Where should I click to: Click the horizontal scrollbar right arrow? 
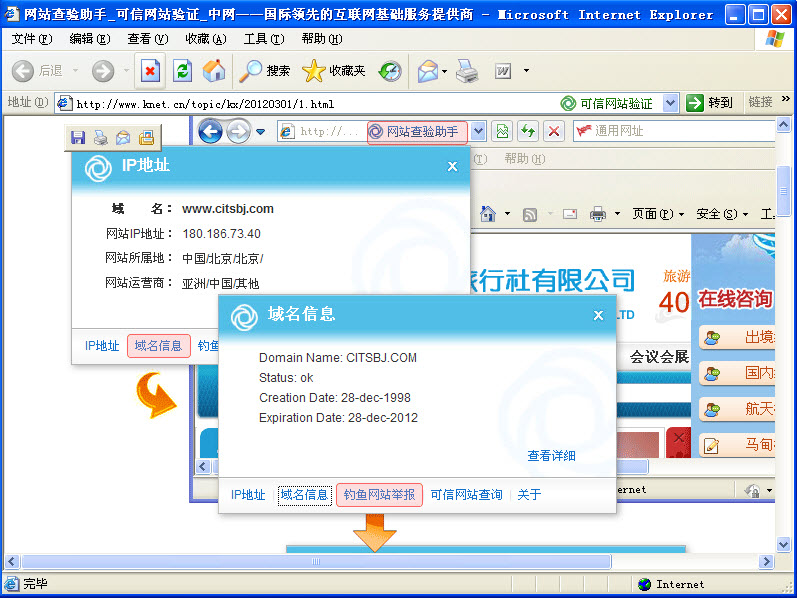[x=765, y=561]
